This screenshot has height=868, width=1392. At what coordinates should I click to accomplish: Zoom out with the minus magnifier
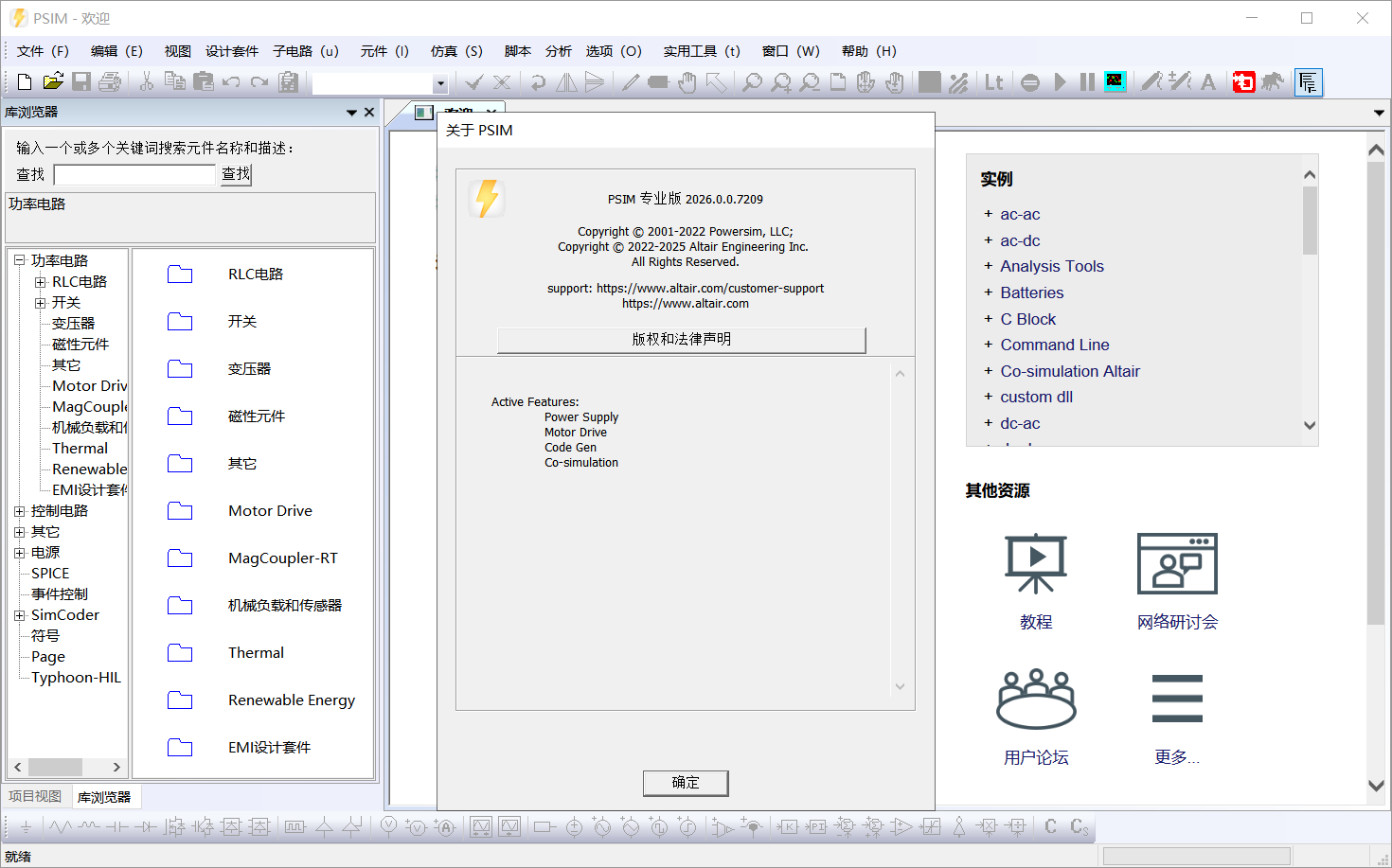pos(809,82)
